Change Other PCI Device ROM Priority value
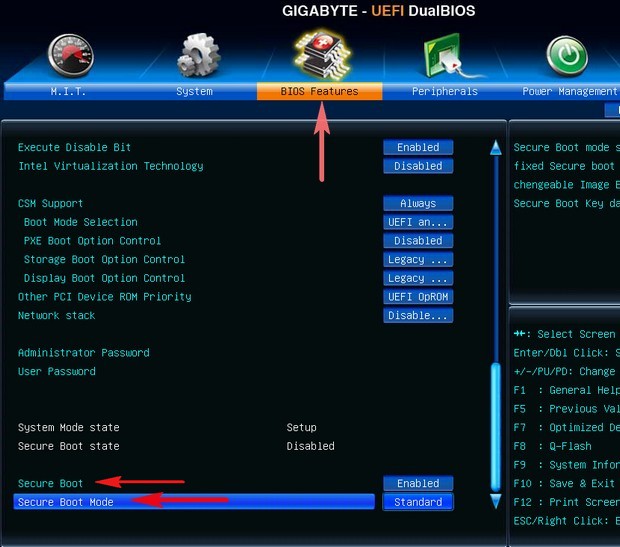The image size is (620, 547). tap(418, 297)
